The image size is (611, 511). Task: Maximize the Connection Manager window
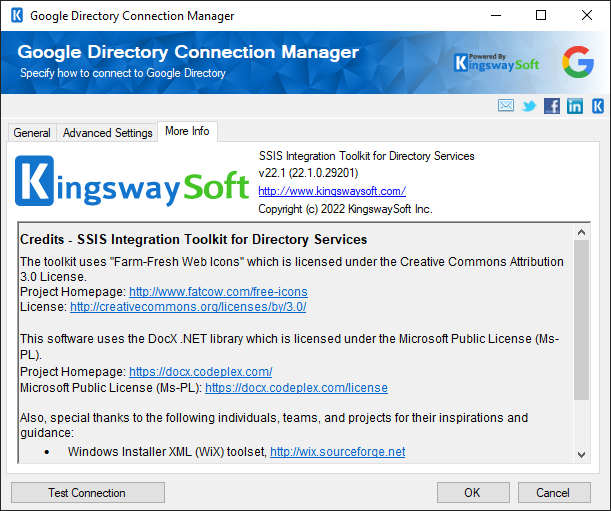[541, 16]
